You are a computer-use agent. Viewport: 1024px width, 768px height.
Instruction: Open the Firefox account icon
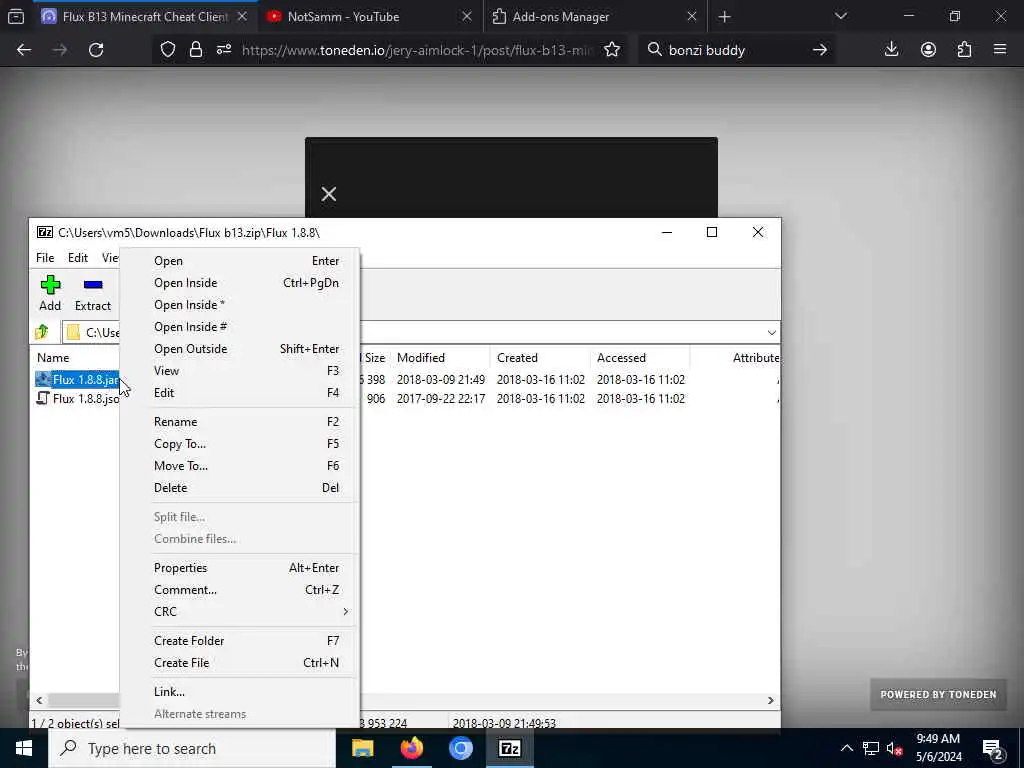928,50
